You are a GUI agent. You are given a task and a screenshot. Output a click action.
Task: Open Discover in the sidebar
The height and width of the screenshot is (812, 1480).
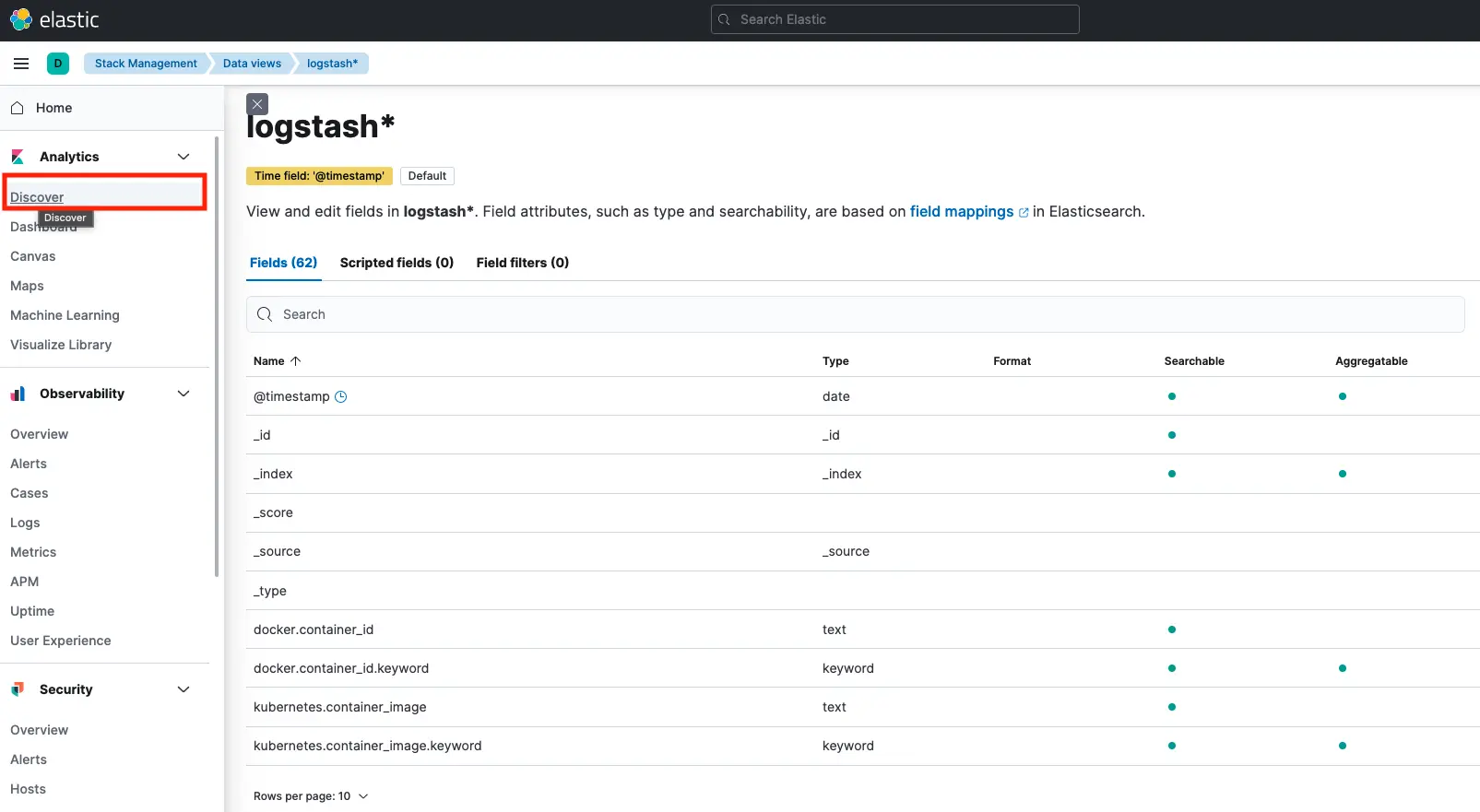37,197
